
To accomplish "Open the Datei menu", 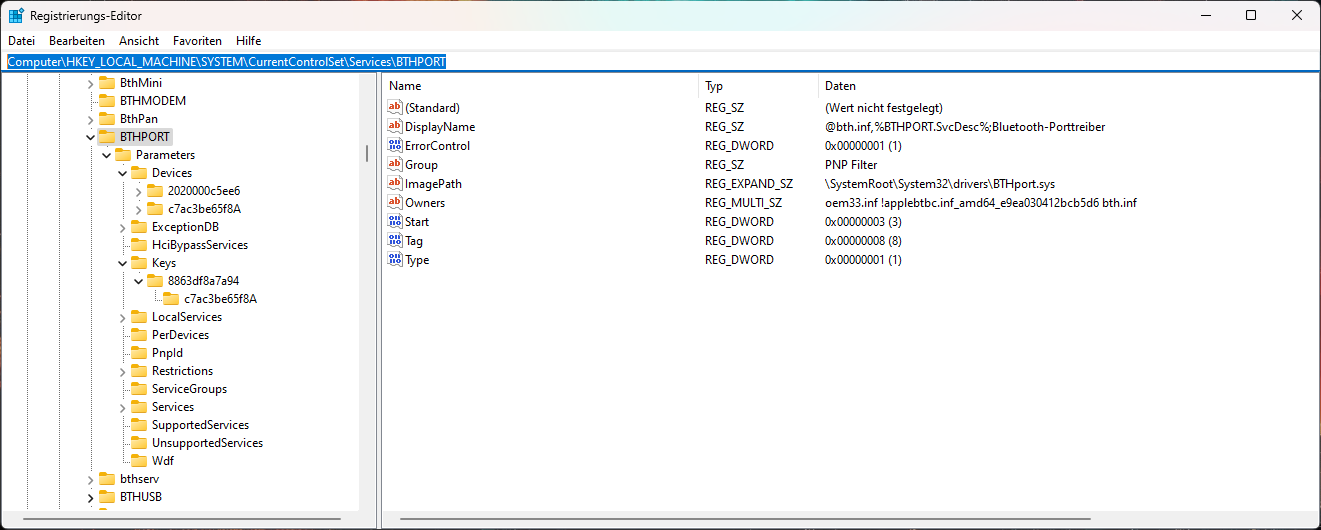I will click(x=21, y=41).
